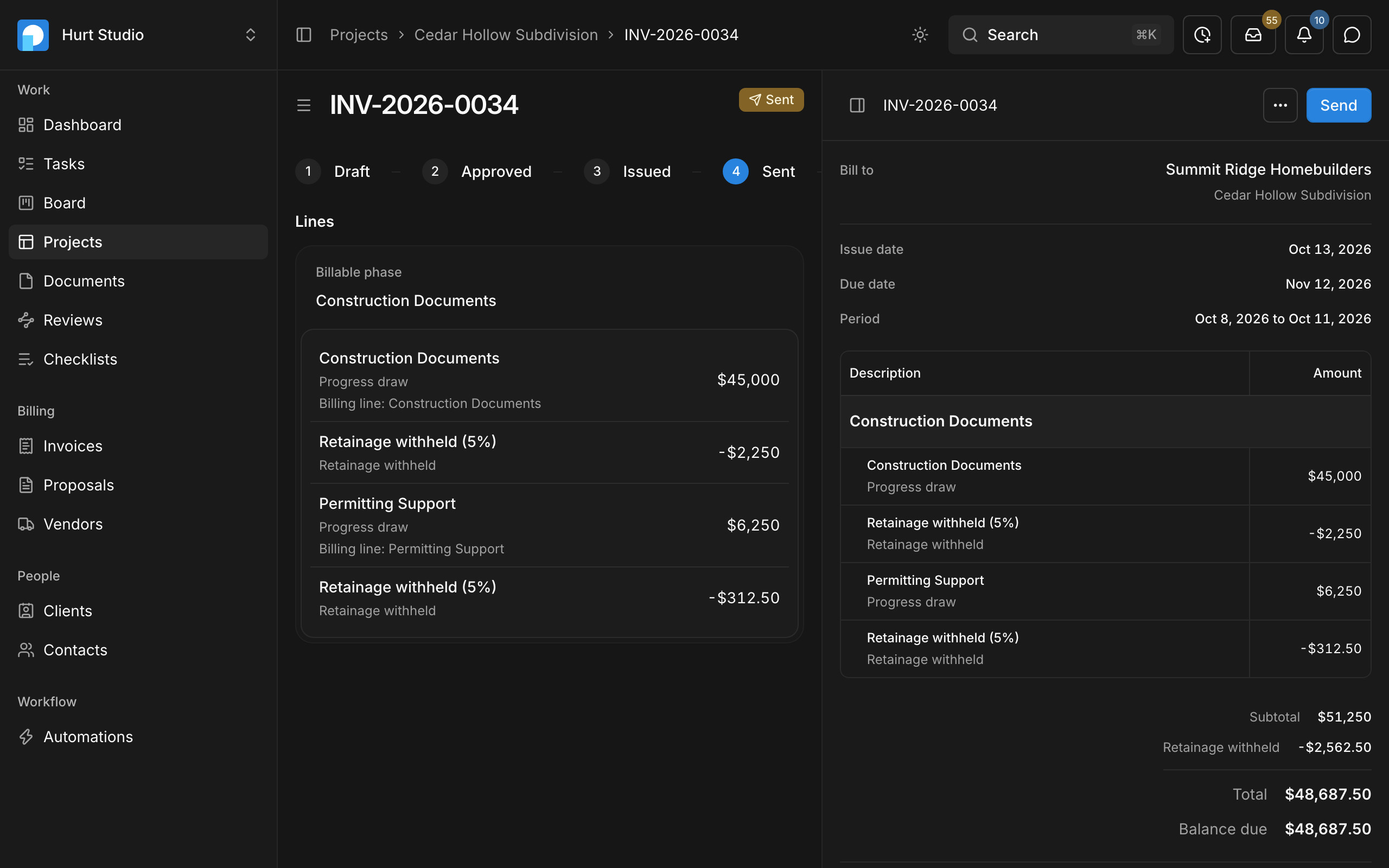Open notifications bell with 10 badge
This screenshot has width=1389, height=868.
pos(1304,34)
